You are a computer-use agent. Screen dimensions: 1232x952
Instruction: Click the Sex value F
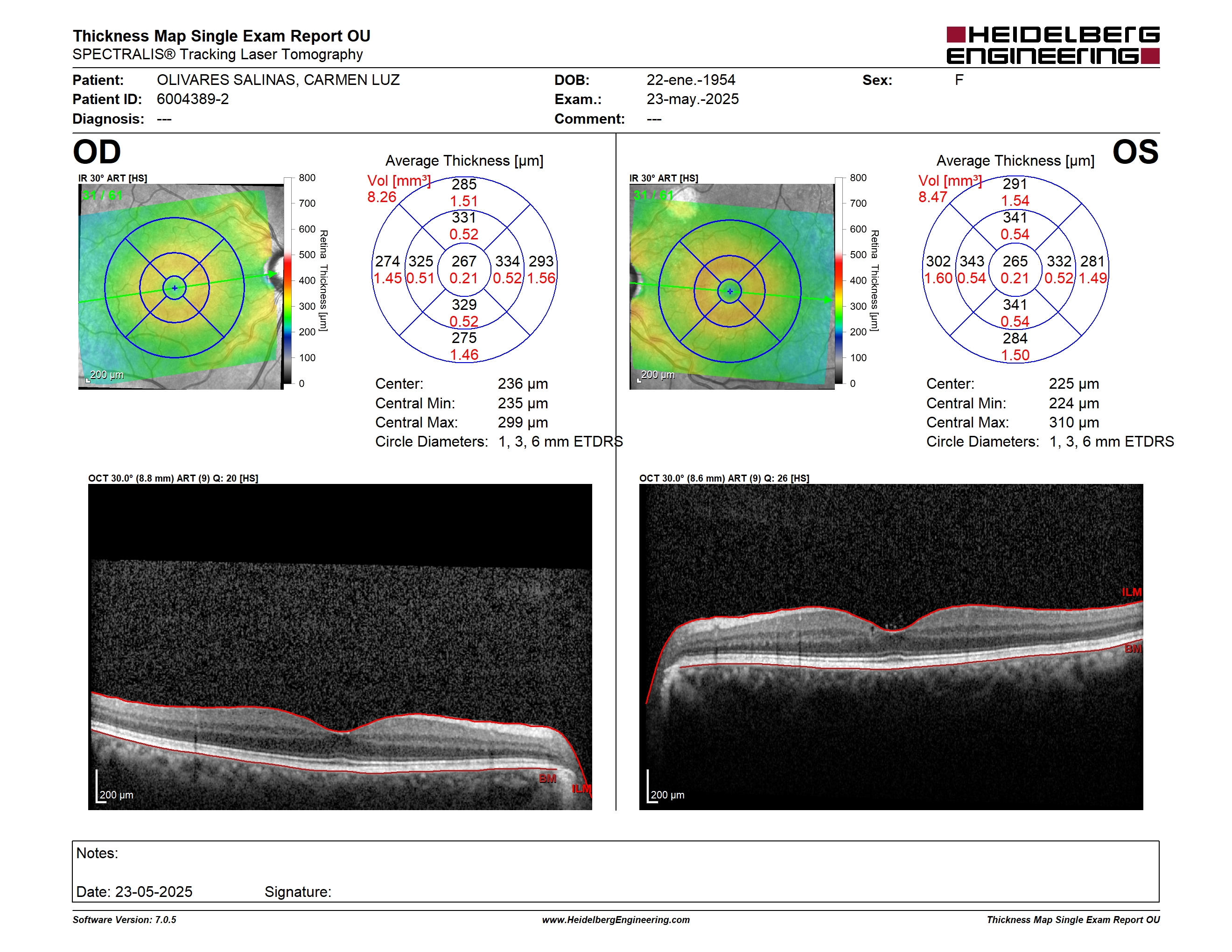(x=959, y=80)
